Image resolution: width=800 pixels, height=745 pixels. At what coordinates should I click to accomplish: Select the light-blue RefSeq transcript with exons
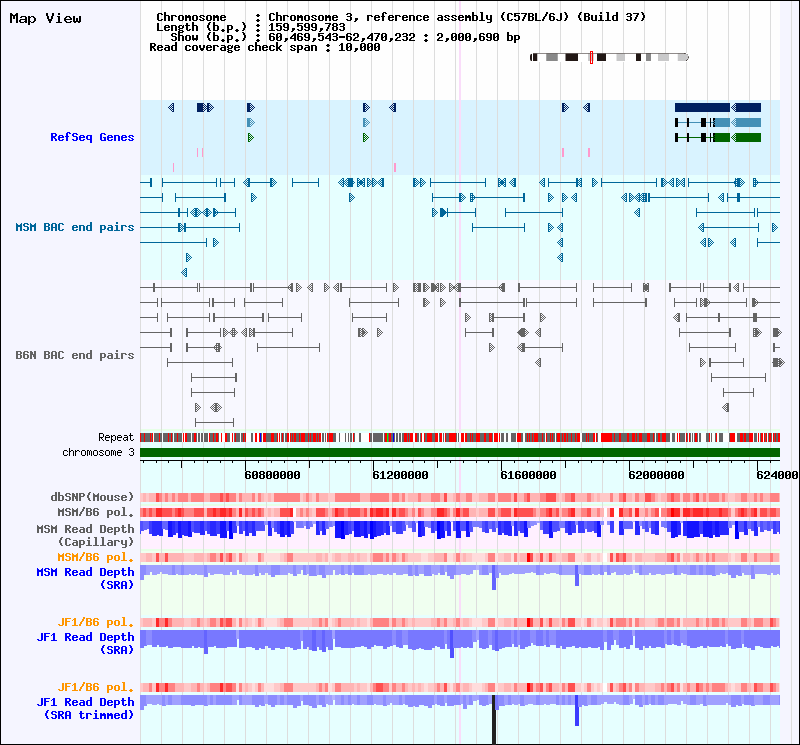(x=718, y=122)
